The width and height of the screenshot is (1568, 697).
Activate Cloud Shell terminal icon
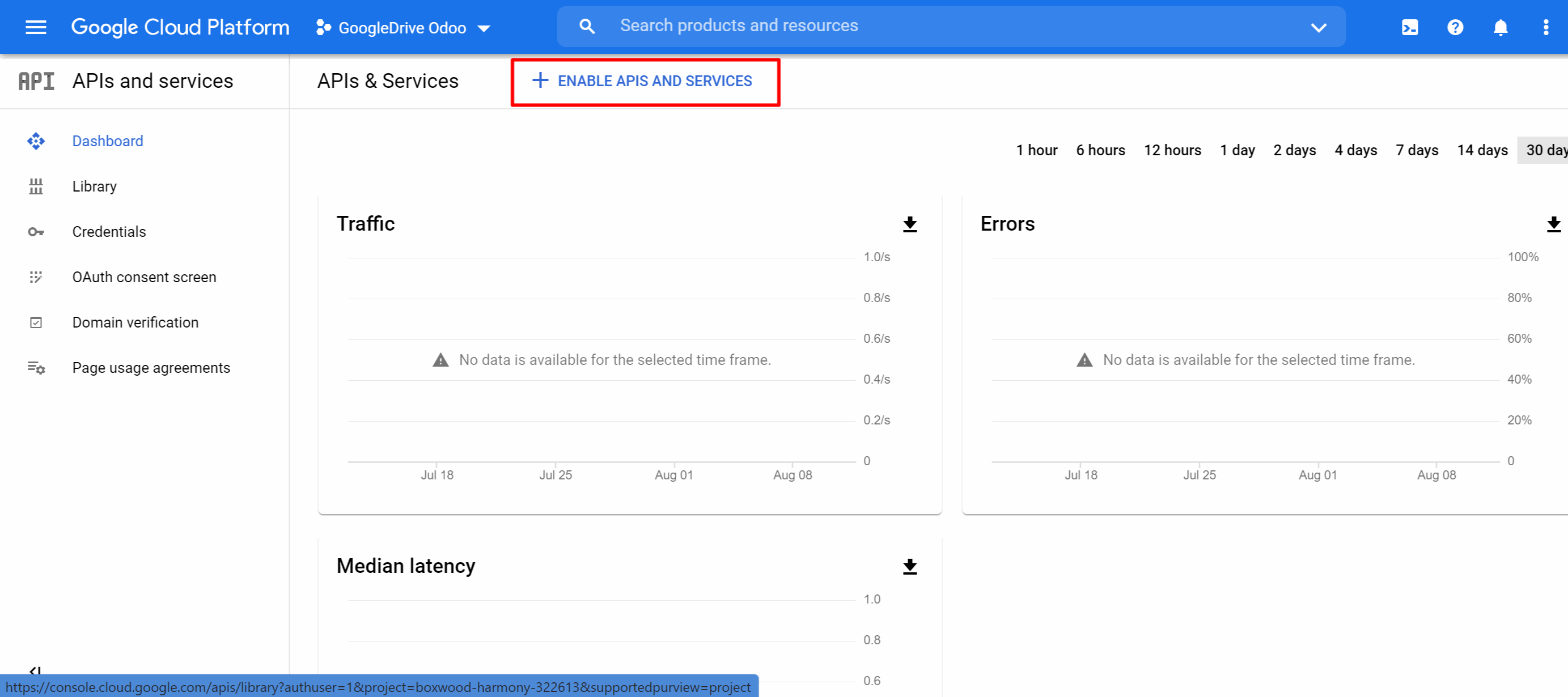click(1410, 27)
